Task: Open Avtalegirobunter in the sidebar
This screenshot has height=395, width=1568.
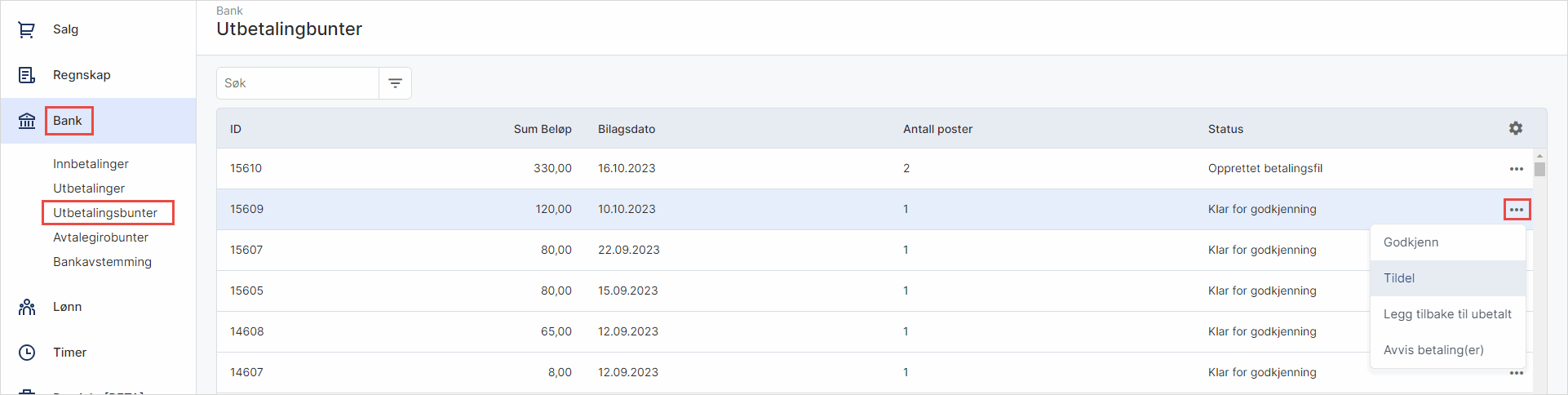Action: [101, 237]
